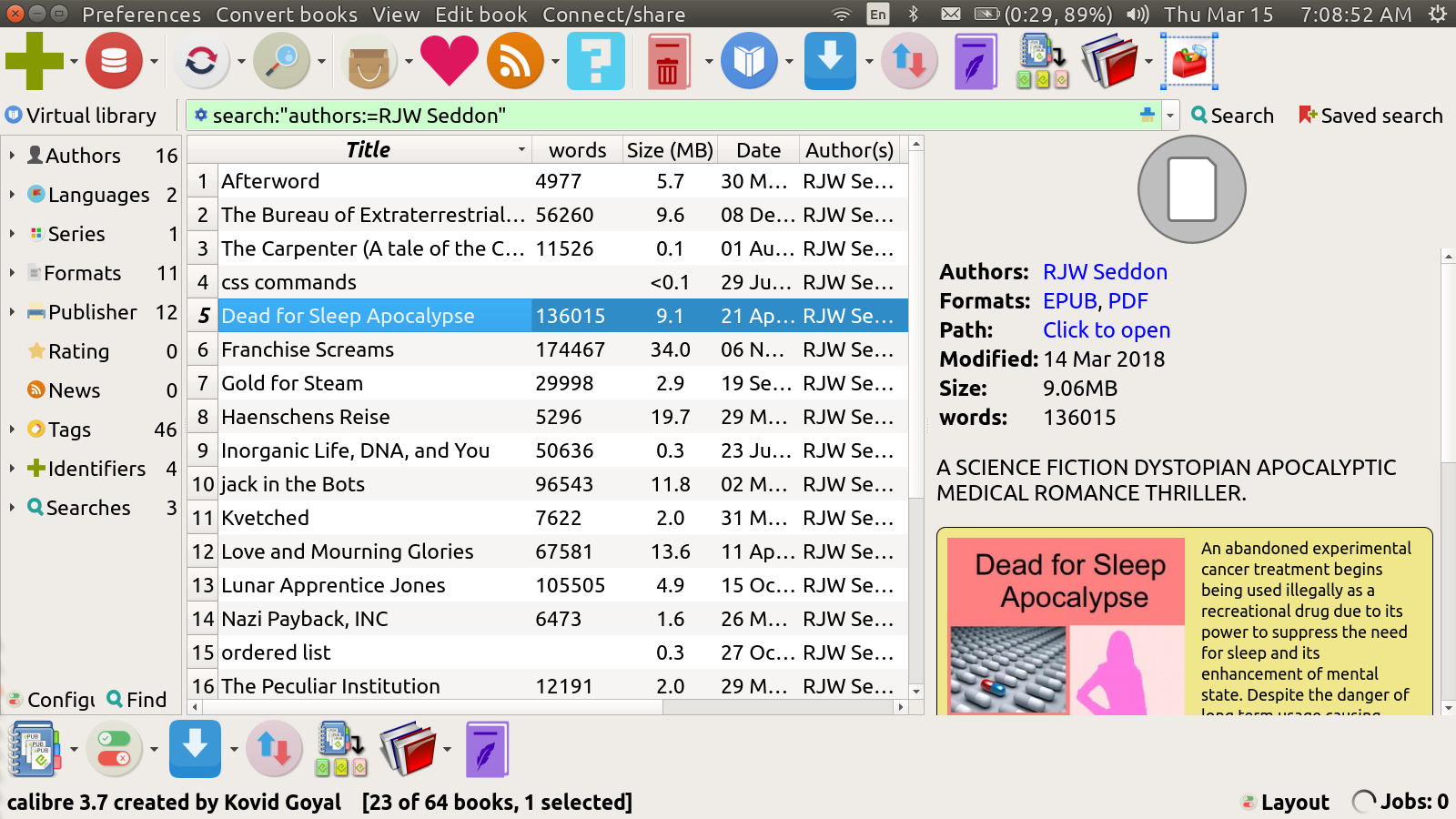Click the Virtual library button
1456x819 pixels.
click(81, 116)
